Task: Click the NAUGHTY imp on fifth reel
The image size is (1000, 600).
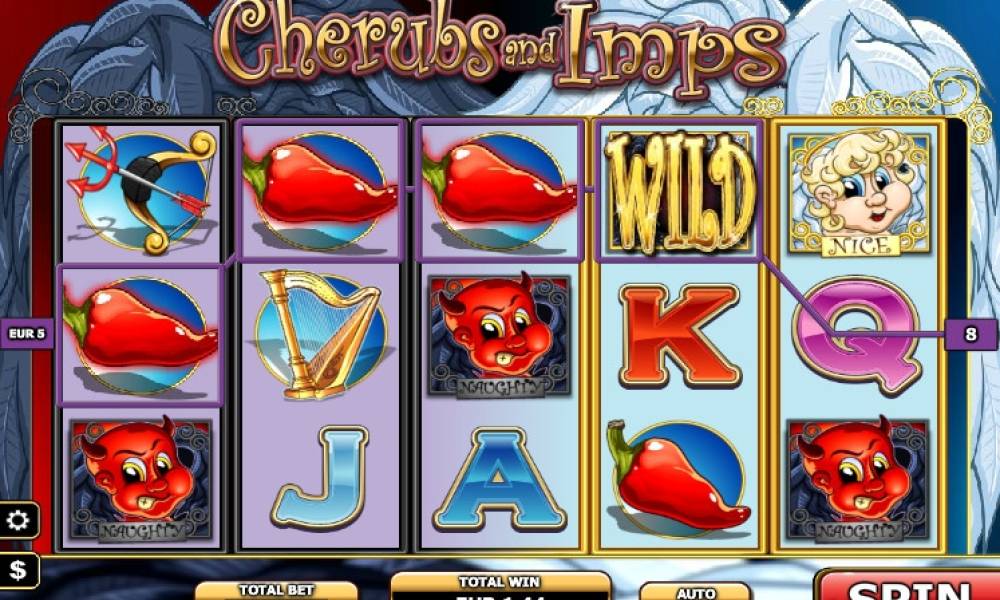Action: coord(858,479)
